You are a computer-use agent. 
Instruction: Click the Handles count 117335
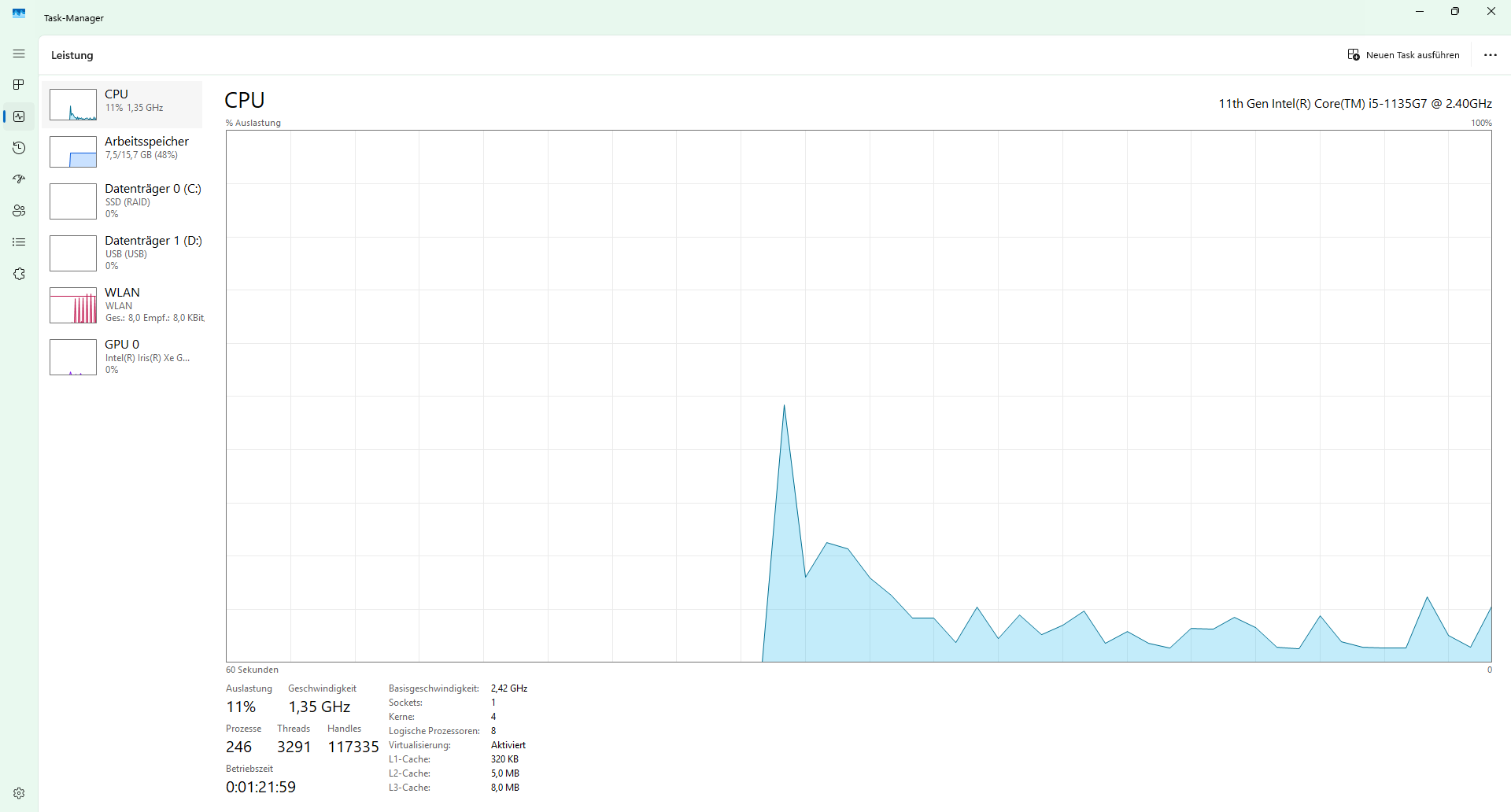(x=353, y=747)
